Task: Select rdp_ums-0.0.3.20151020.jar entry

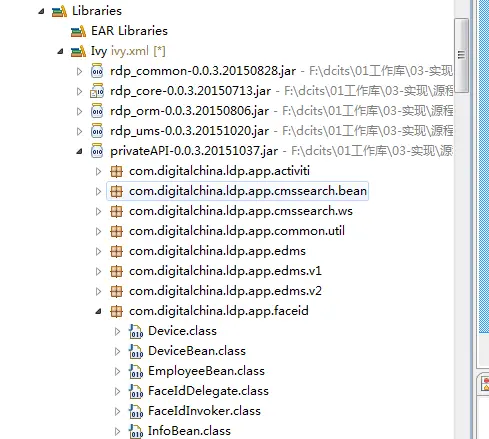Action: (189, 131)
